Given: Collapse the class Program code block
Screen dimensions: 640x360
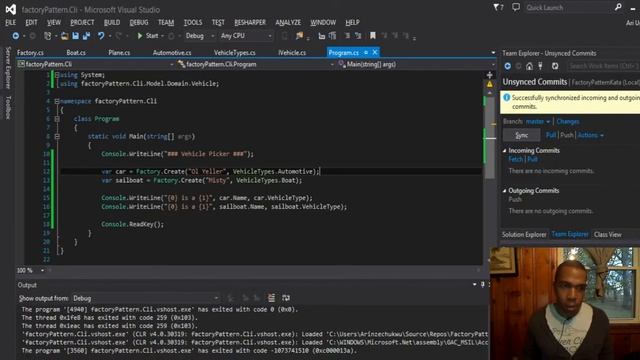Looking at the screenshot, I should (x=57, y=119).
